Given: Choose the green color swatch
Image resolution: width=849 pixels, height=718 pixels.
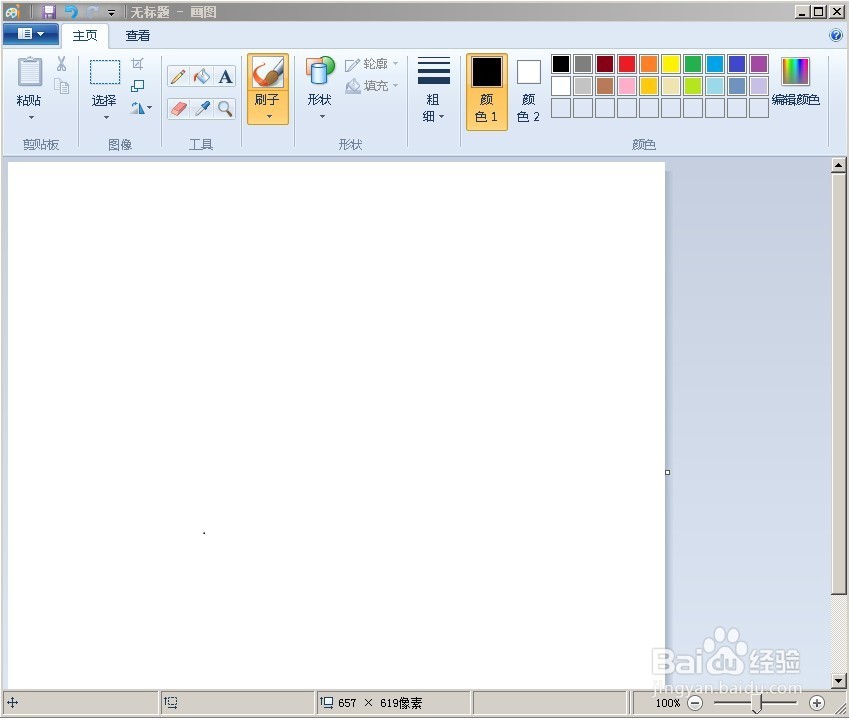Looking at the screenshot, I should pos(693,64).
